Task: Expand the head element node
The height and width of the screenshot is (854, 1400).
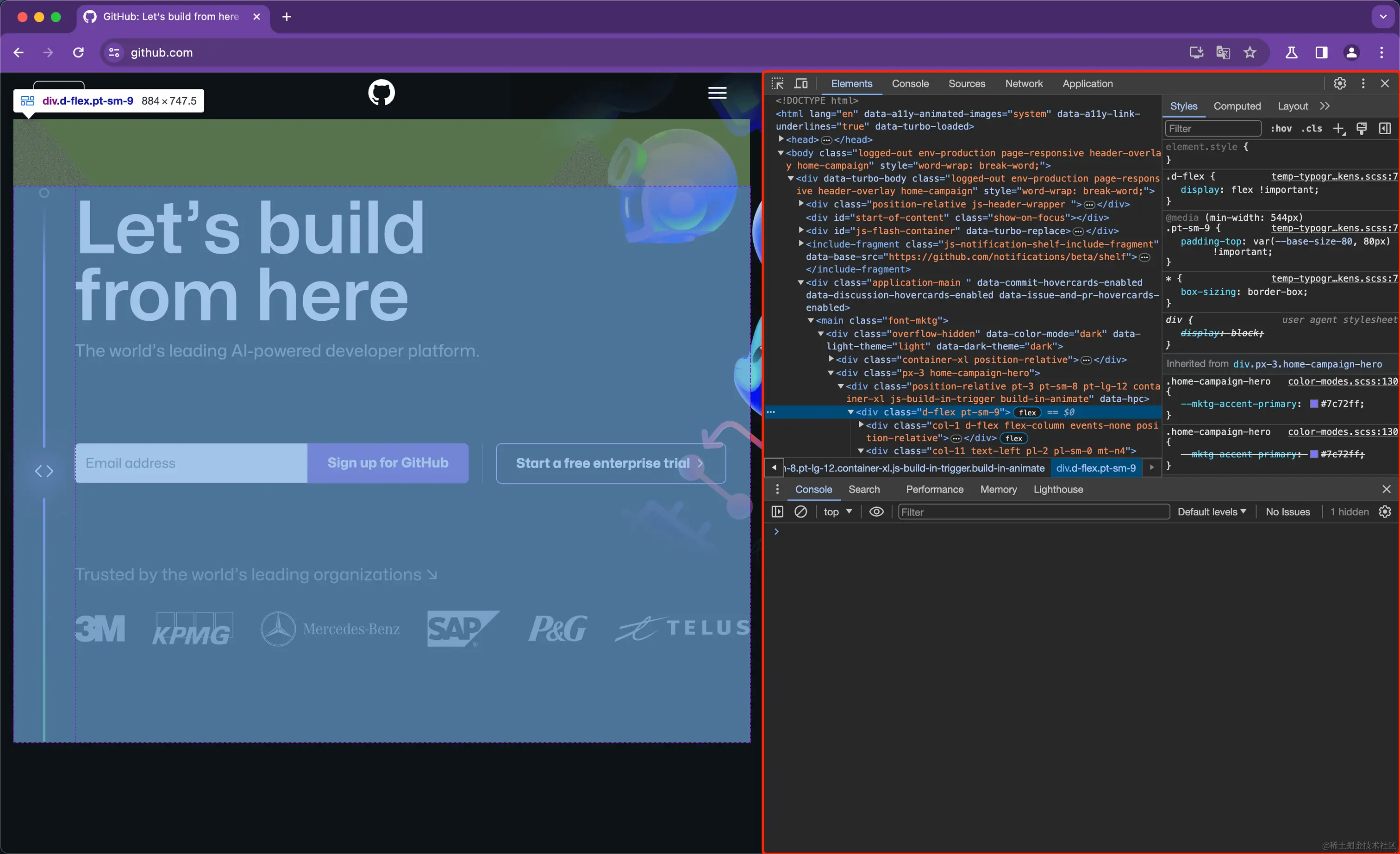Action: click(781, 139)
